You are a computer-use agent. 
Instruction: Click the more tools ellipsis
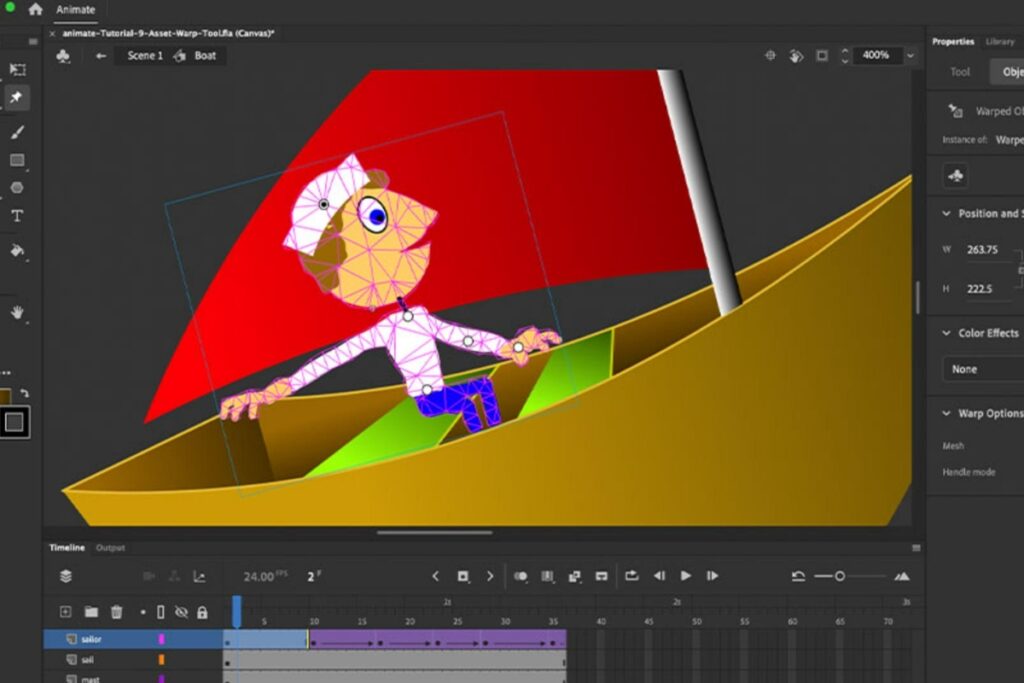pos(6,373)
